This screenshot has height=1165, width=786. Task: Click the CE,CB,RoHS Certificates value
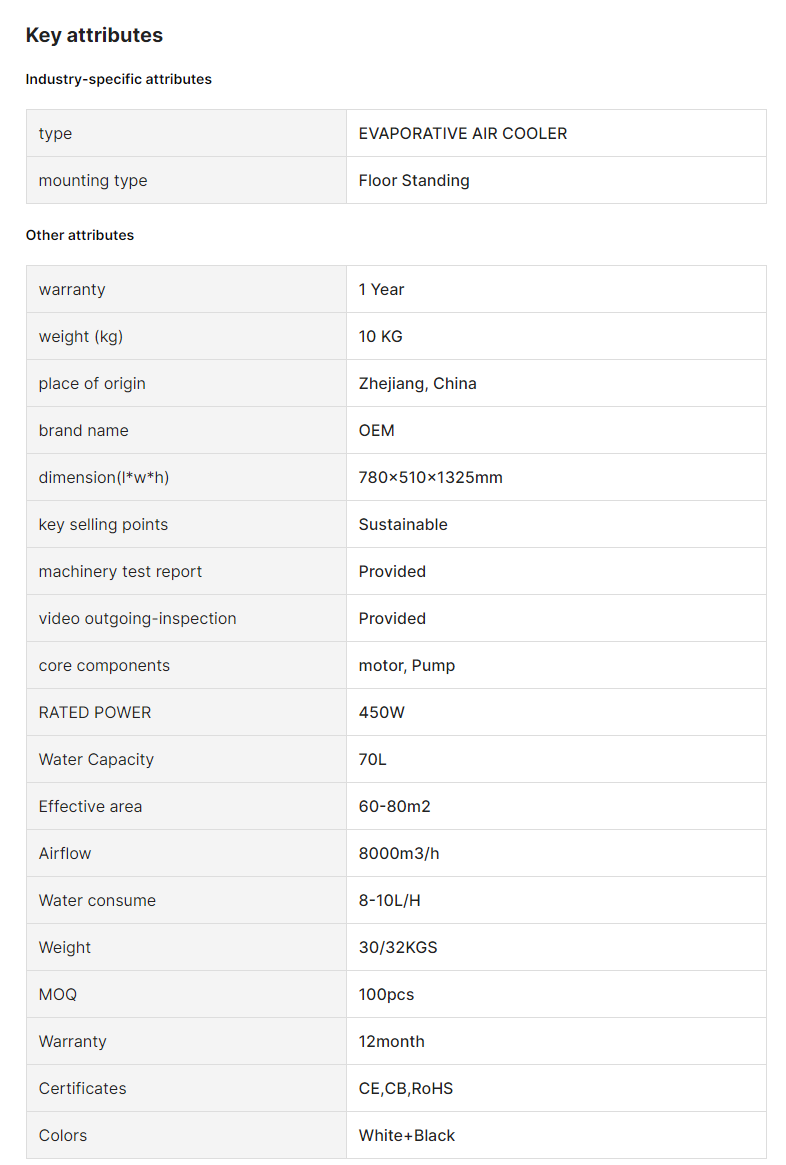click(406, 1088)
